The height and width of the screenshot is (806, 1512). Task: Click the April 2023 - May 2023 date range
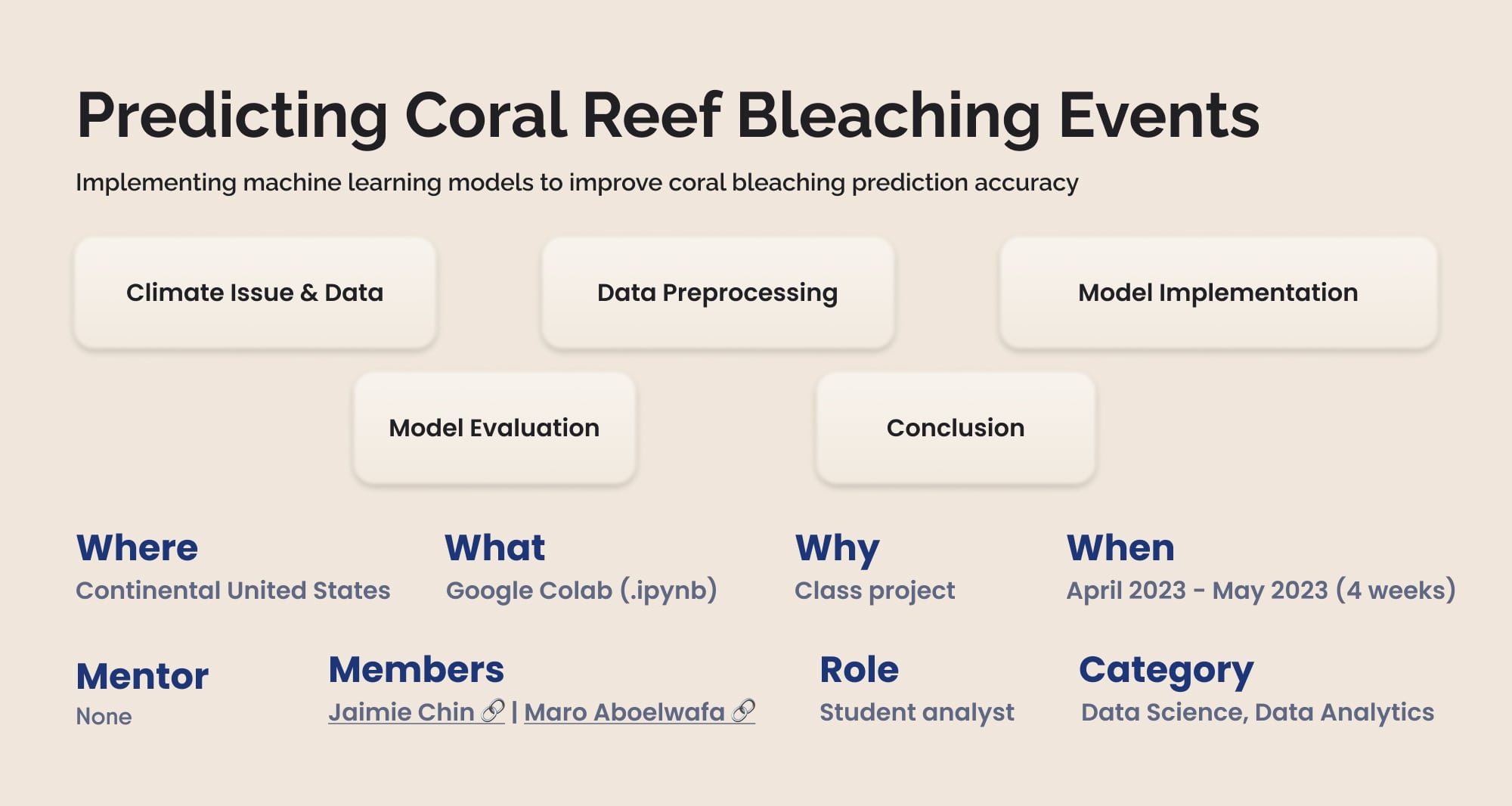tap(1261, 590)
